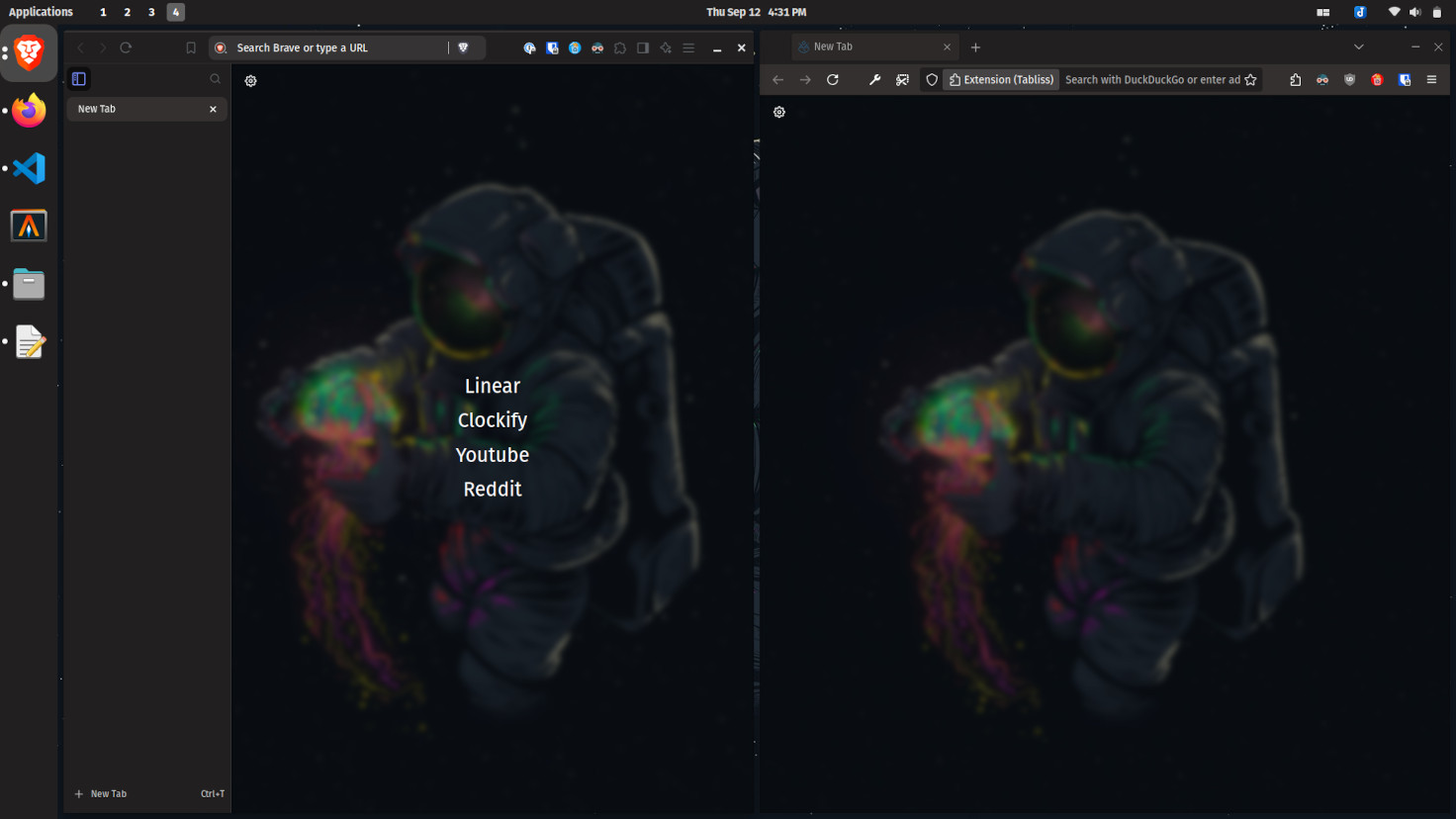Open the Youtube link

(x=493, y=455)
